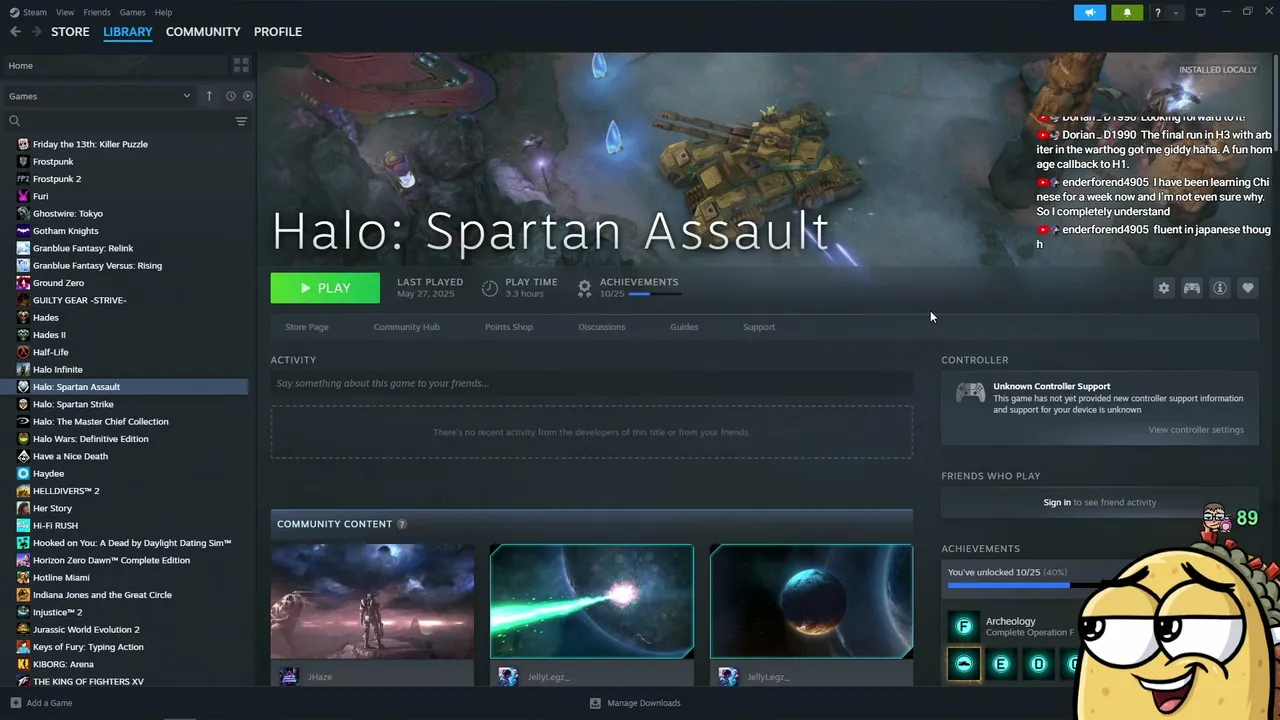Screen dimensions: 1280x720
Task: Open the blue announcements megaphone
Action: tap(1090, 13)
